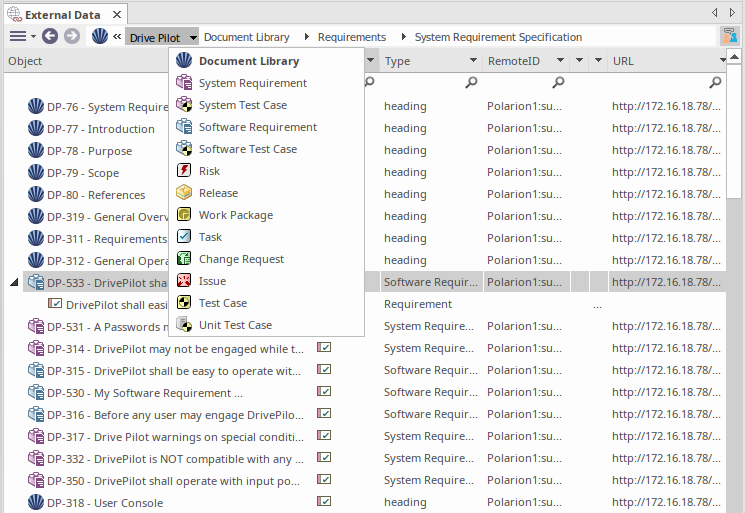The width and height of the screenshot is (745, 513).
Task: Toggle the DP-315 linked checkbox
Action: [x=324, y=370]
